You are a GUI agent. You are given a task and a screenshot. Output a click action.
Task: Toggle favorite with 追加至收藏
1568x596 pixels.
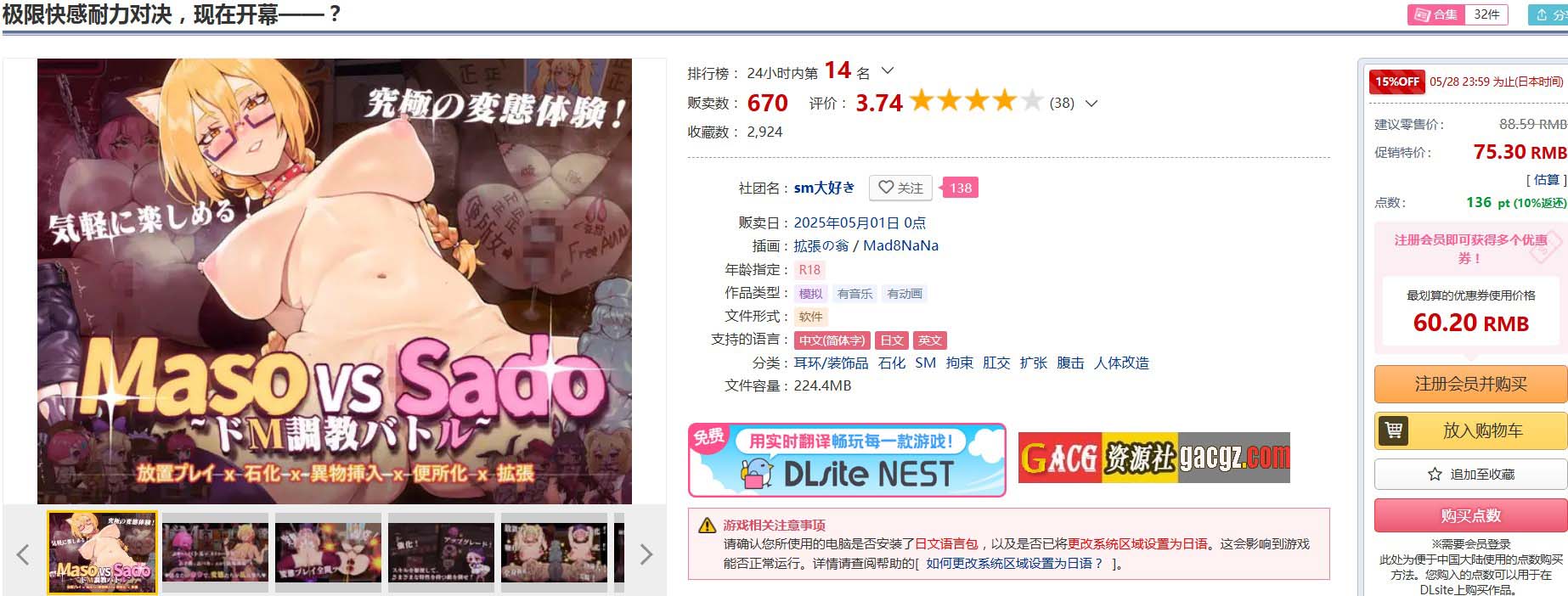tap(1470, 474)
